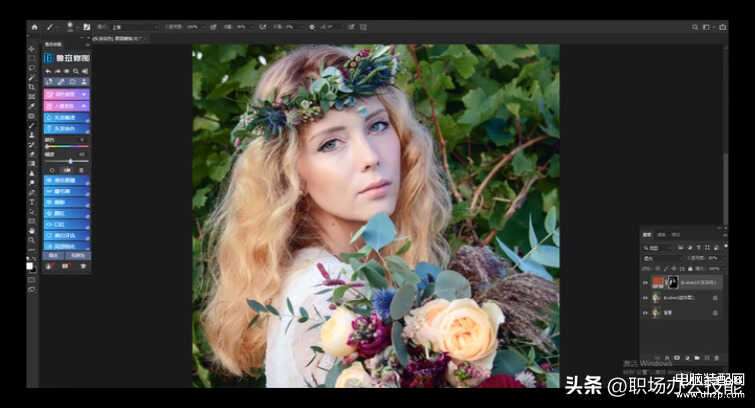This screenshot has width=755, height=408.
Task: Click the top pink plugin button
Action: coord(66,94)
